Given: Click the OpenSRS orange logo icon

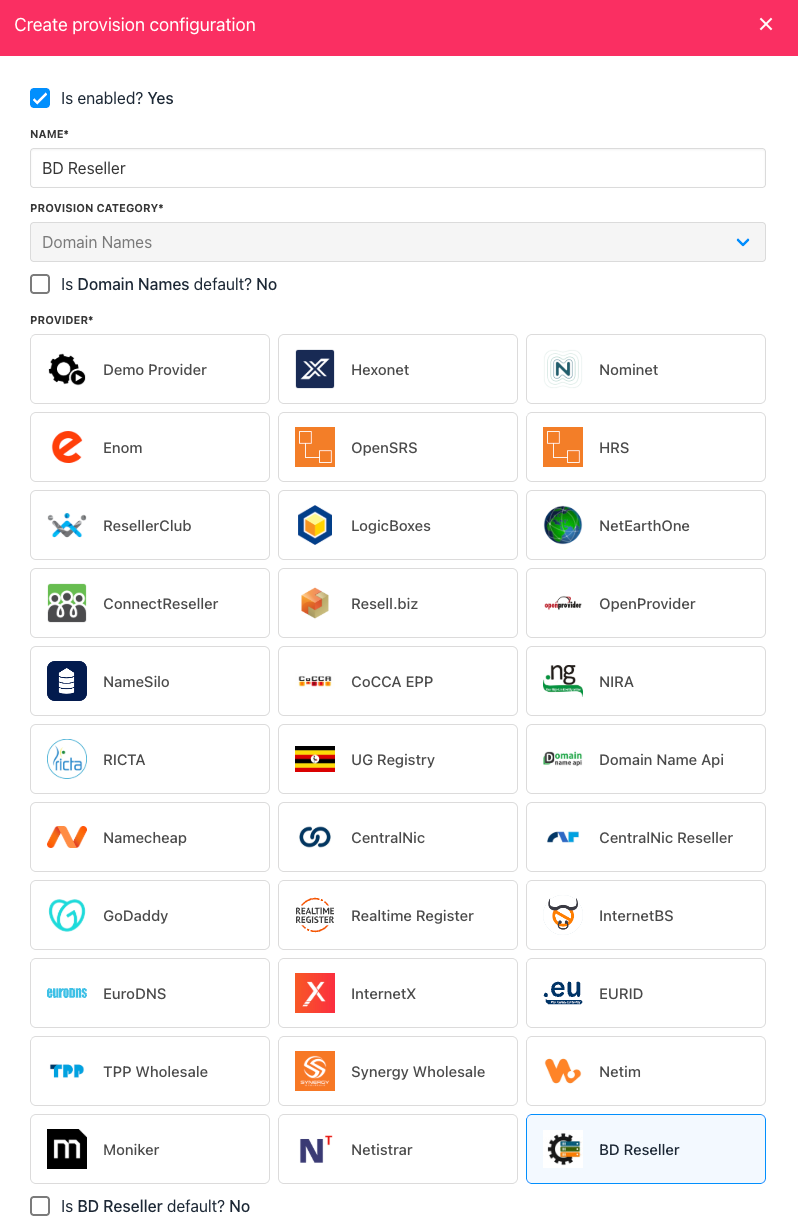Looking at the screenshot, I should (315, 448).
